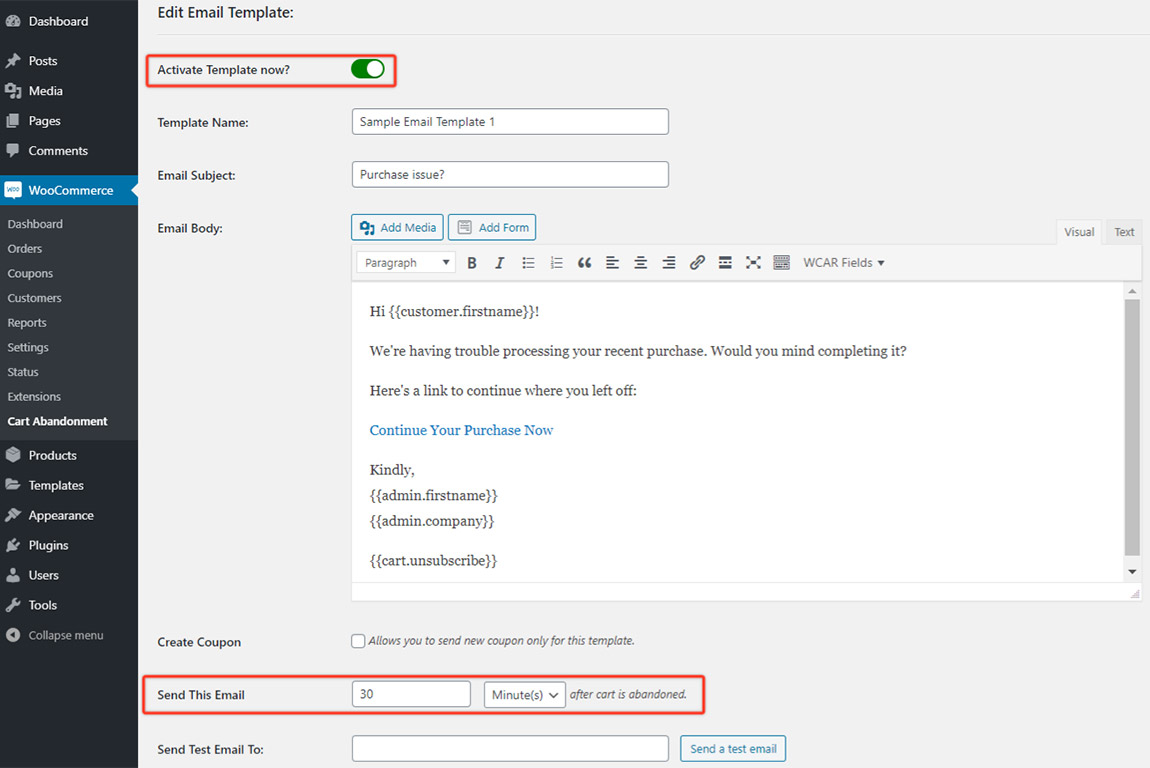
Task: Open the WooCommerce admin menu
Action: 69,190
